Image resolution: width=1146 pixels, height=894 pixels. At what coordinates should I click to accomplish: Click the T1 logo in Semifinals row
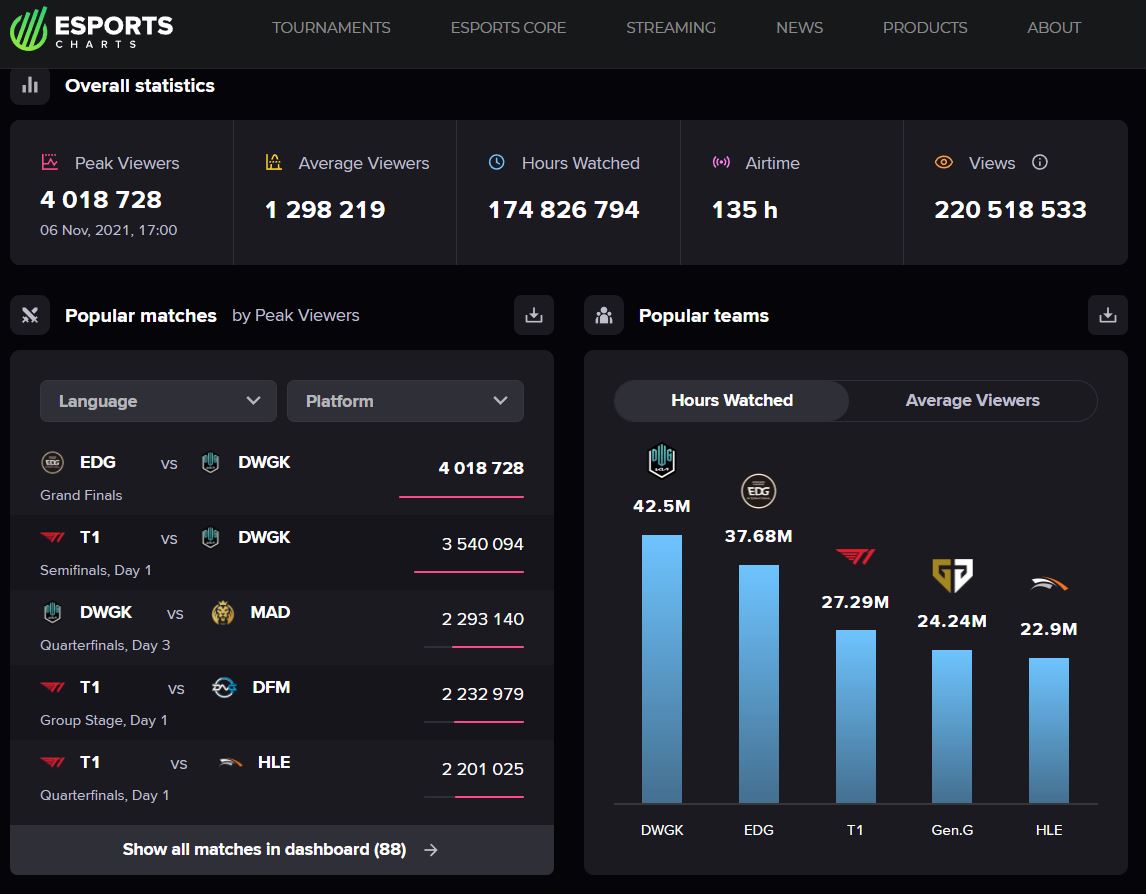pos(53,537)
